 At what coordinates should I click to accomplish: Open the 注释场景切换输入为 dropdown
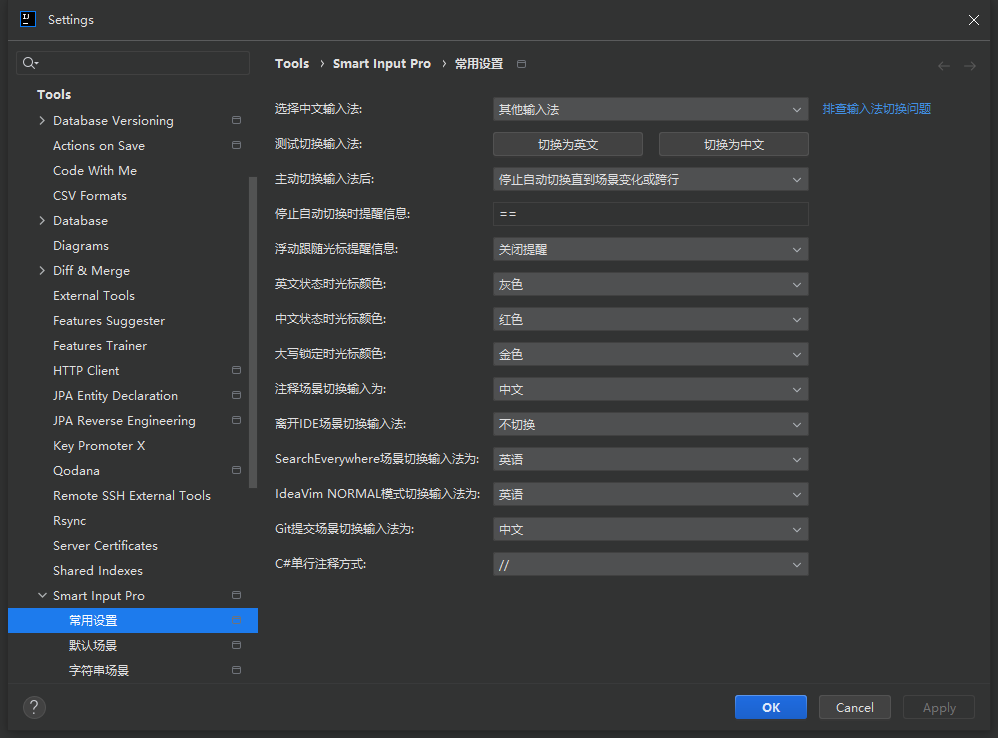tap(650, 389)
